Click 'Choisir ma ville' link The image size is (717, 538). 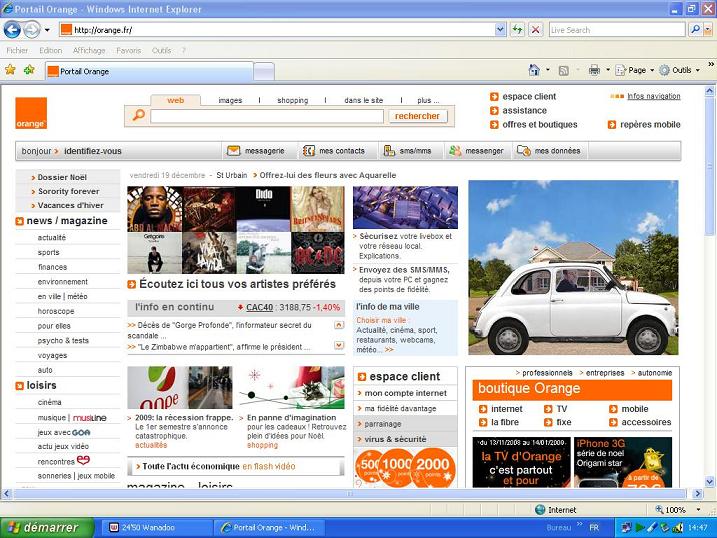tap(381, 320)
